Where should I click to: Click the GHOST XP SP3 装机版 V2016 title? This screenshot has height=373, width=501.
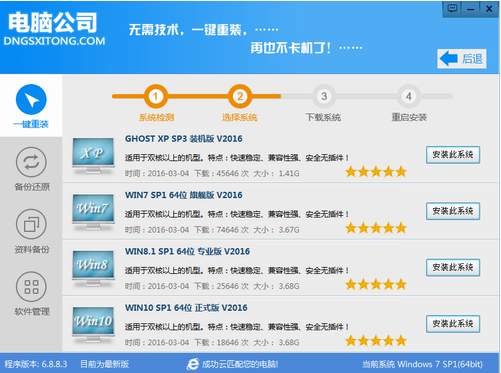click(x=184, y=139)
